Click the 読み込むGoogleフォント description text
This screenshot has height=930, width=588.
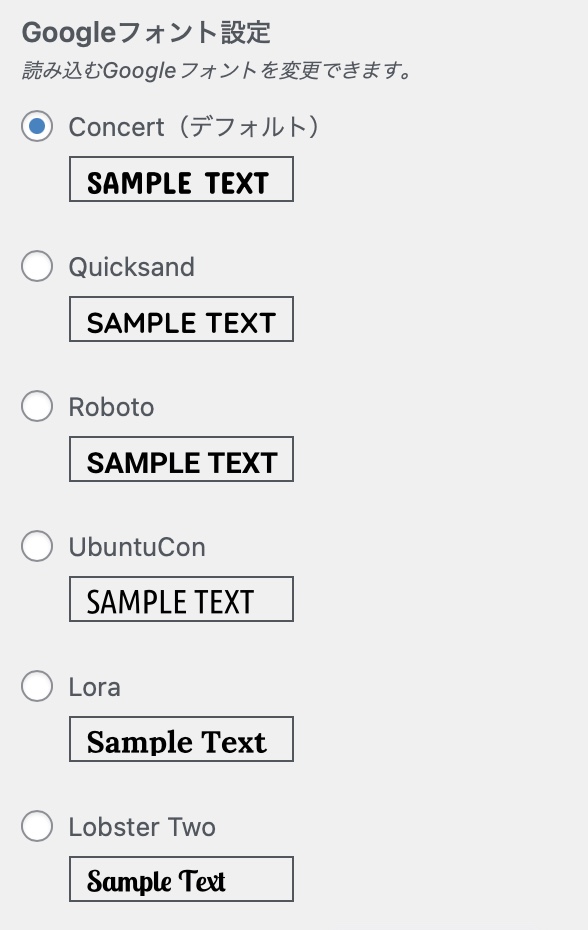(x=217, y=71)
